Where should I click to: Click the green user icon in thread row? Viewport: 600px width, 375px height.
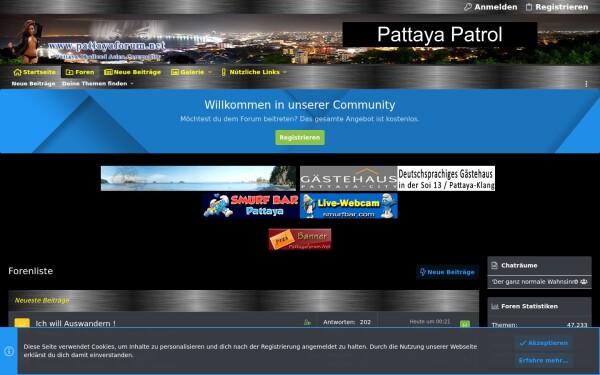click(307, 323)
